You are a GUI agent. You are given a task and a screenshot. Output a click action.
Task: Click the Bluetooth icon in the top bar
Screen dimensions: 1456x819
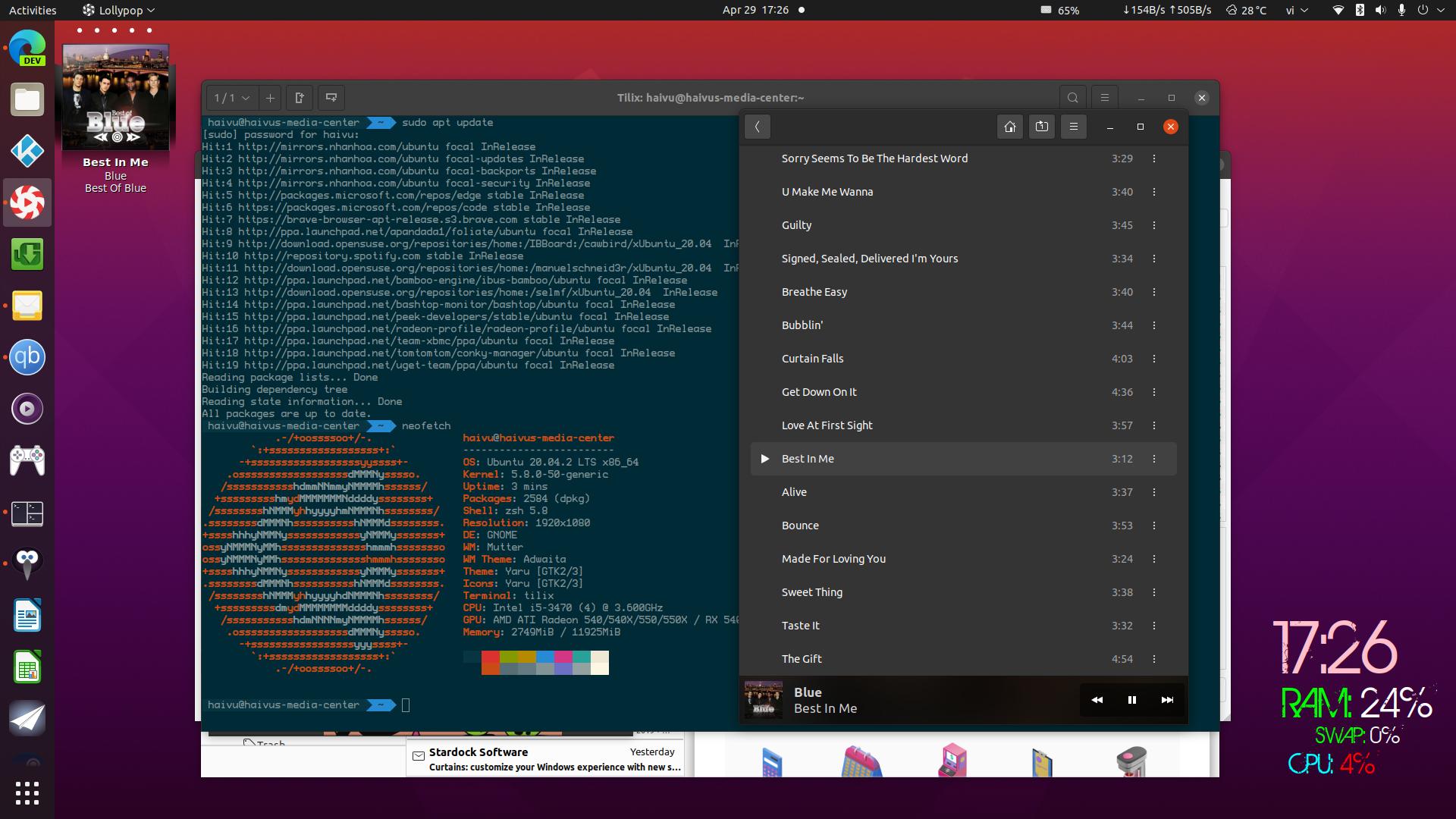coord(1360,10)
